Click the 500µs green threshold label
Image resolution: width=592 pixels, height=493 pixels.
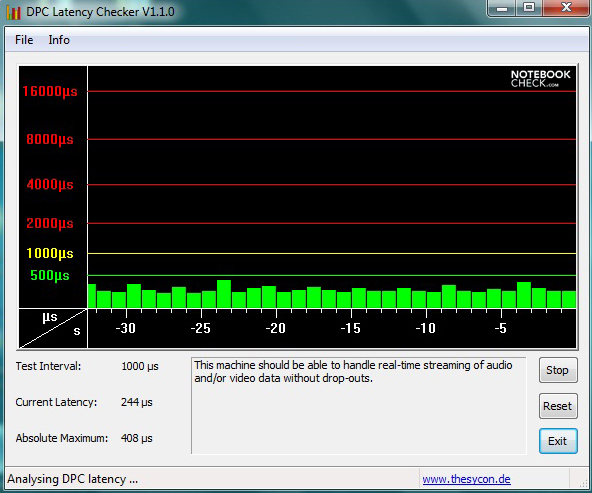[x=50, y=276]
